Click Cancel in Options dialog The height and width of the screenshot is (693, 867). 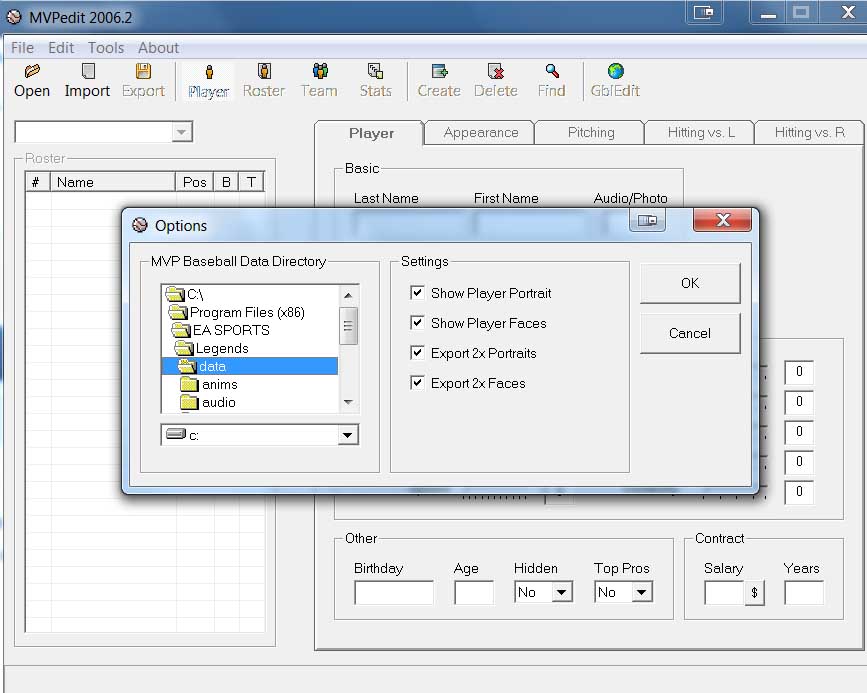[690, 334]
